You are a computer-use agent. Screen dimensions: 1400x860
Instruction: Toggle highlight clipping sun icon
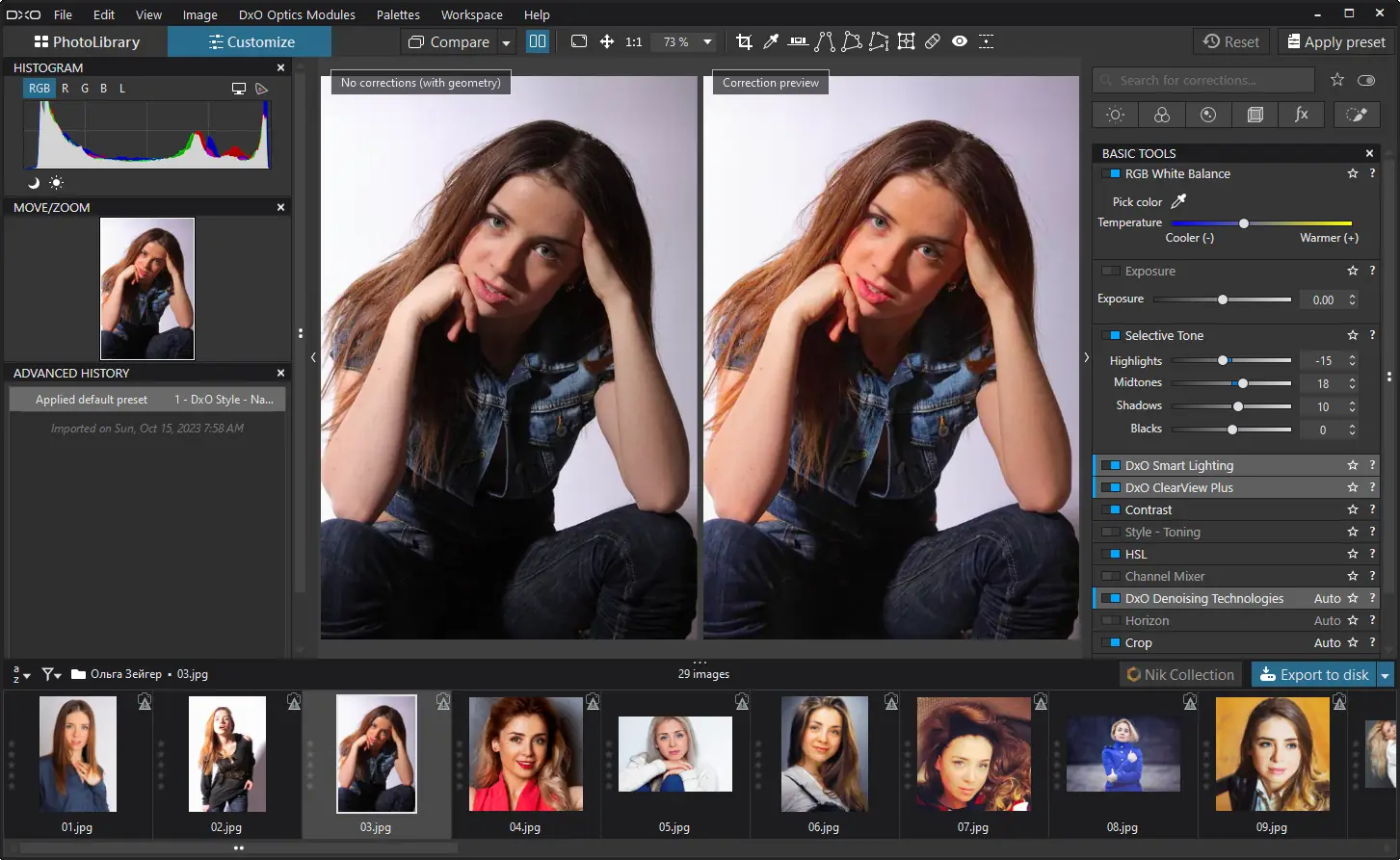[56, 182]
